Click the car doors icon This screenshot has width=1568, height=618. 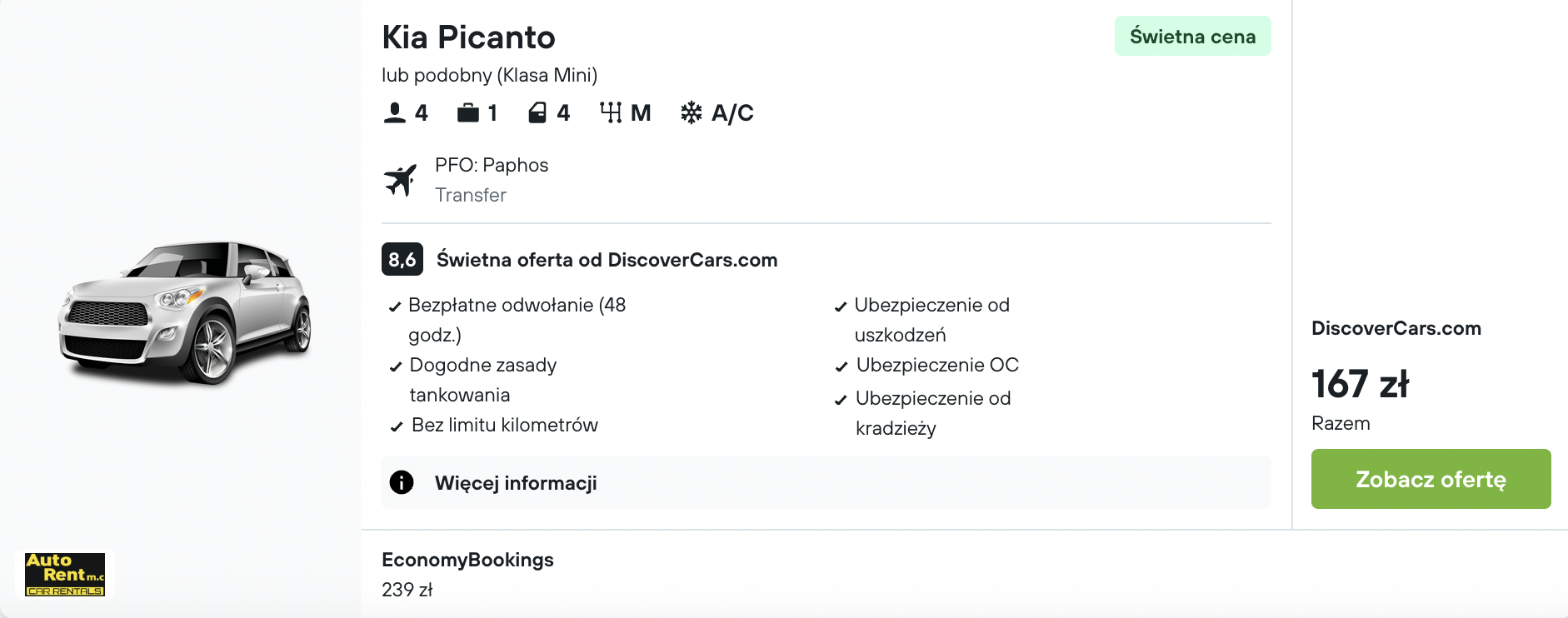click(x=537, y=112)
